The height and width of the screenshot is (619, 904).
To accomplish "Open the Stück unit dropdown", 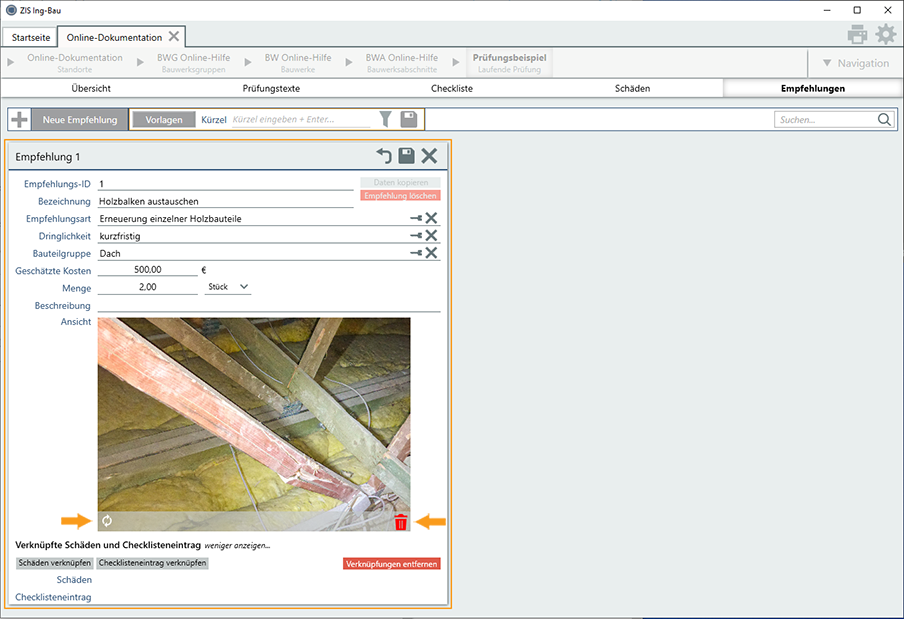I will (x=227, y=288).
